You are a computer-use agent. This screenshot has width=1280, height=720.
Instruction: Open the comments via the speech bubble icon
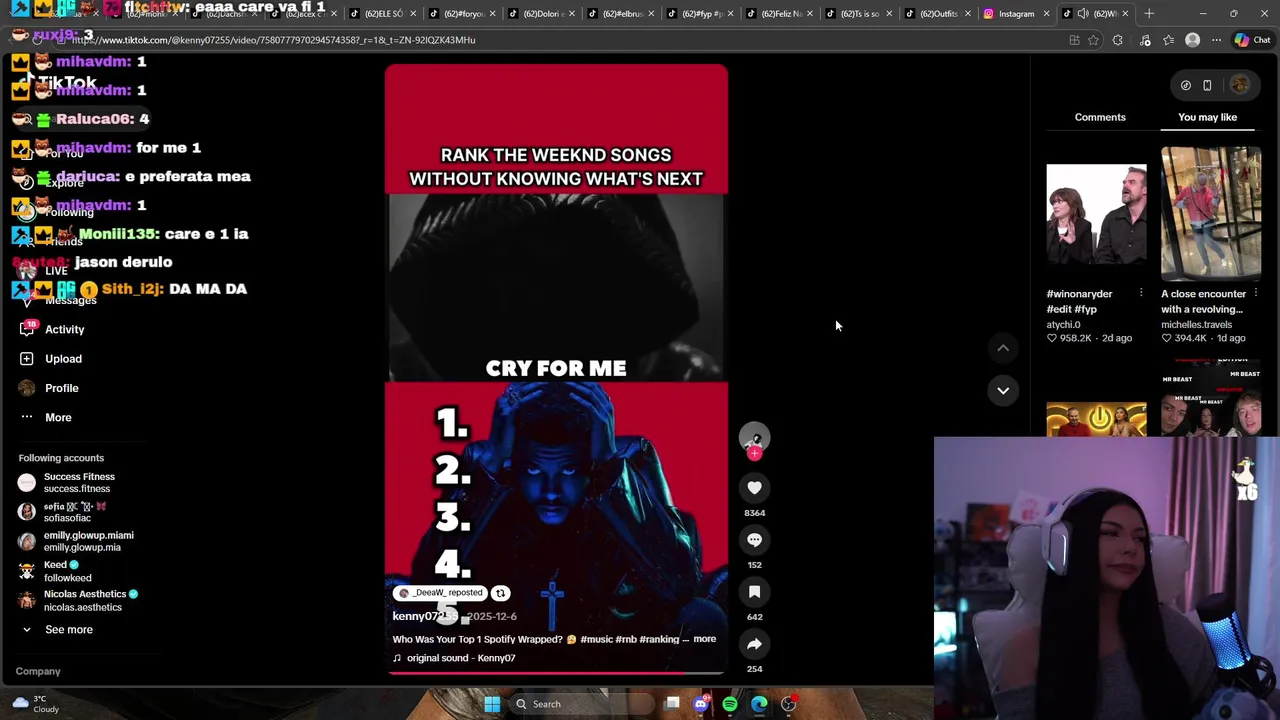(754, 540)
